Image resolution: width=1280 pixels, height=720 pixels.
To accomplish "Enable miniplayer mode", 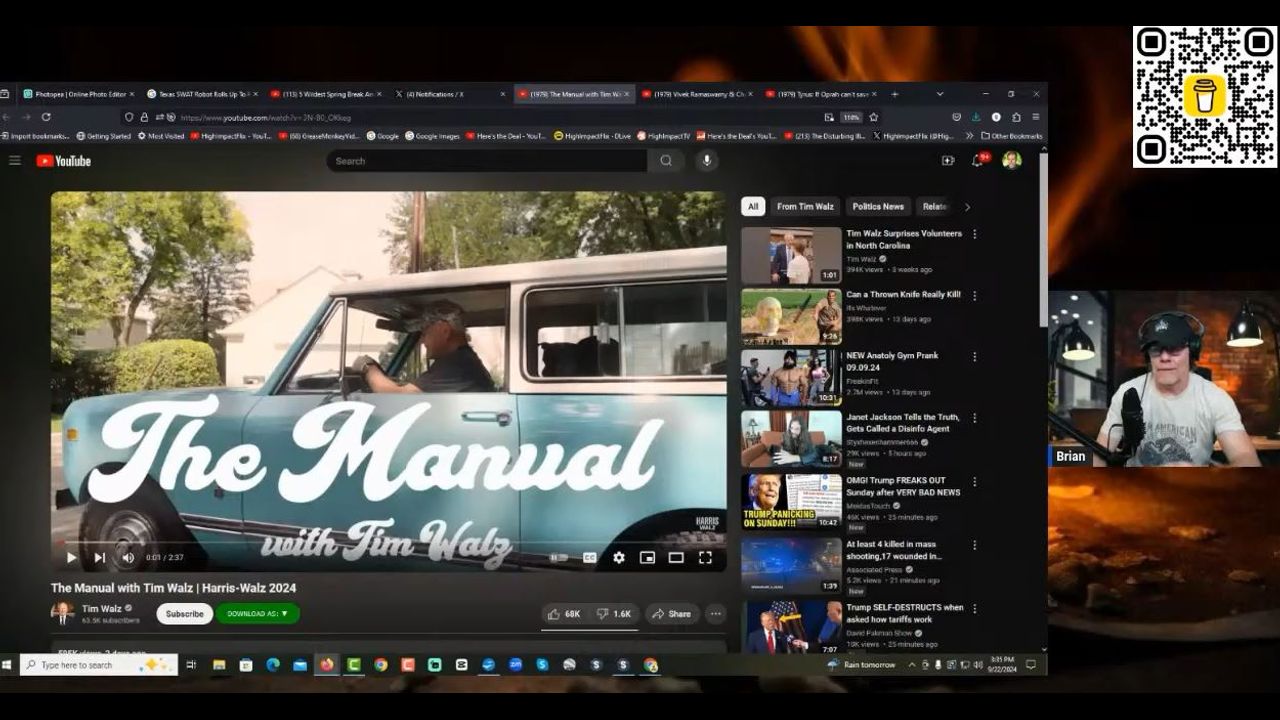I will click(647, 558).
